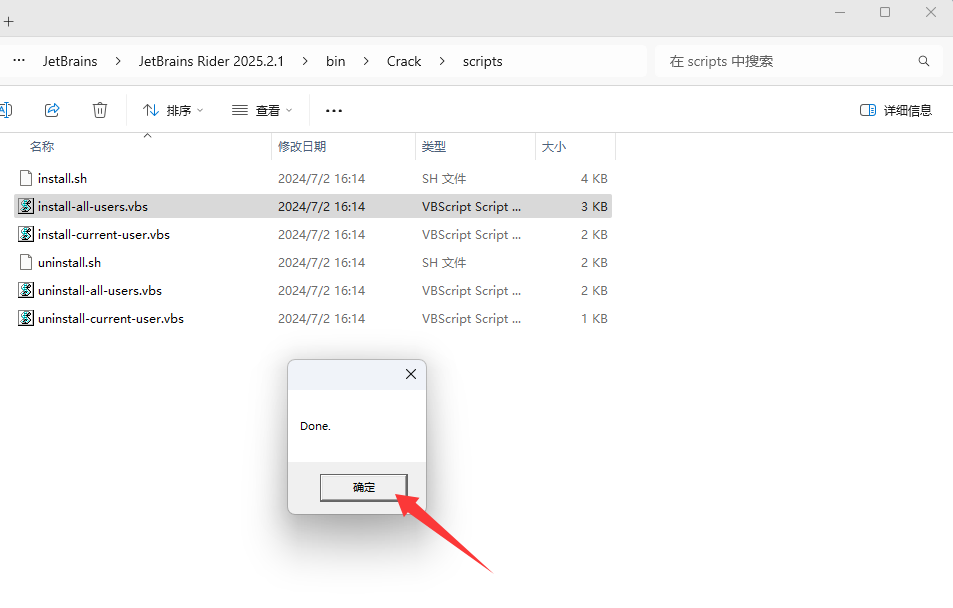Open the view (查看) dropdown
The image size is (953, 608).
(x=262, y=110)
